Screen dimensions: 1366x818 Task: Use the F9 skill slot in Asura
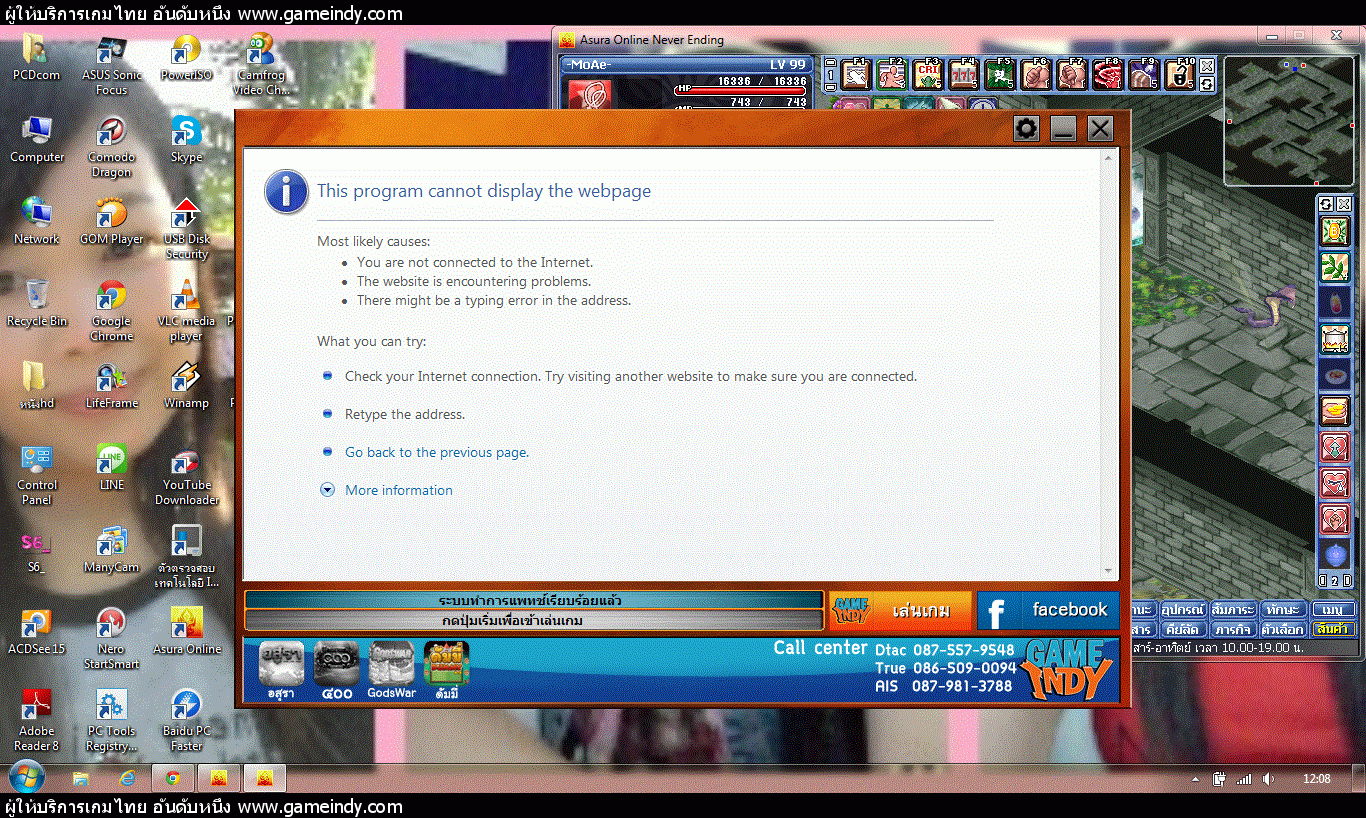point(1143,74)
